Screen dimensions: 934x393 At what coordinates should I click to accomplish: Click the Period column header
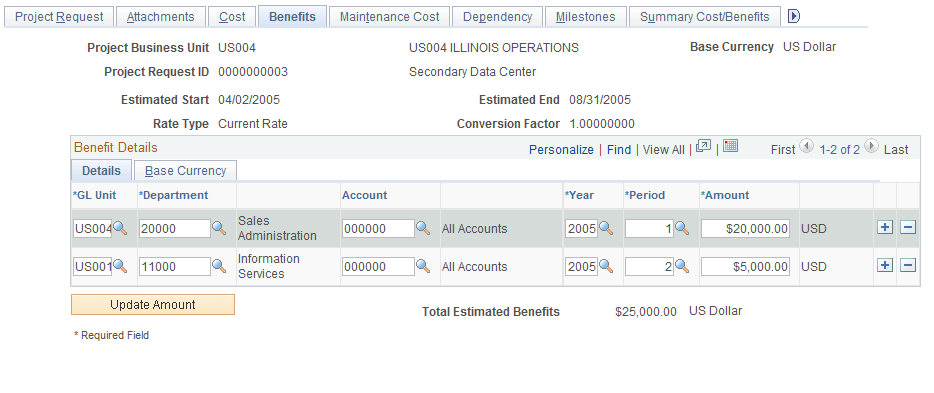pos(645,195)
